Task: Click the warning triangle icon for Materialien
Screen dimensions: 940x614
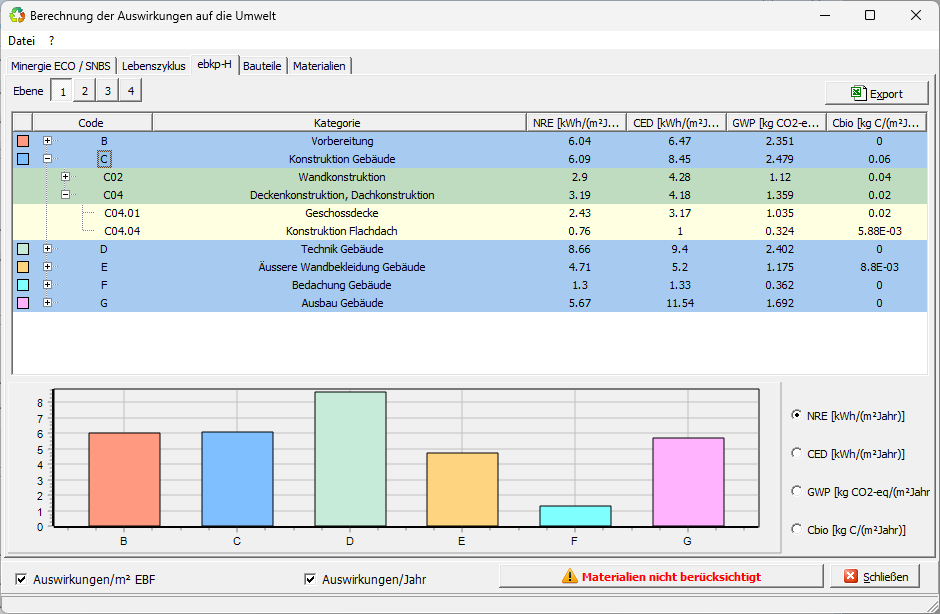Action: pyautogui.click(x=569, y=576)
